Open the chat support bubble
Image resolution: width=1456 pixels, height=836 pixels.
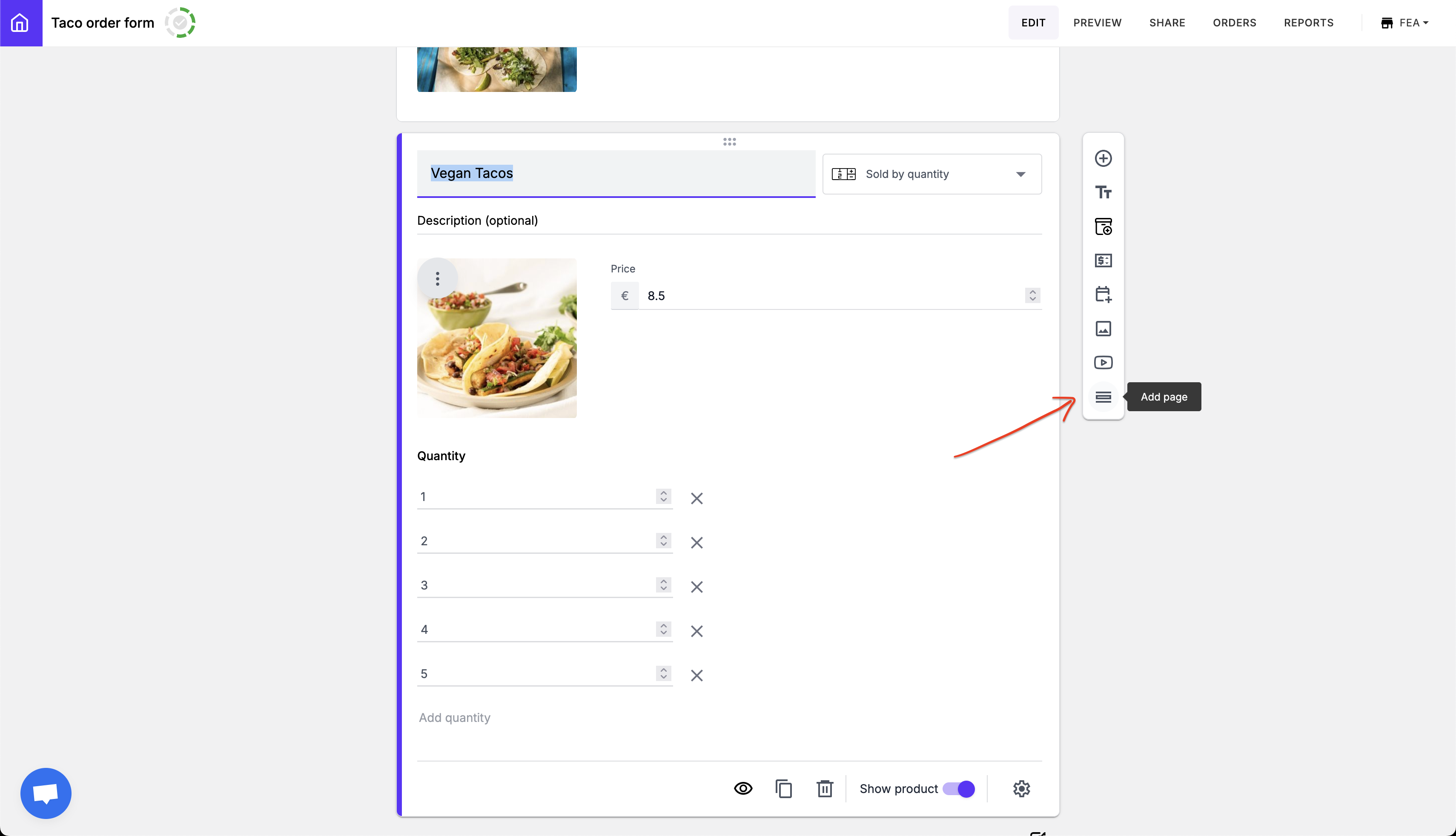(46, 793)
